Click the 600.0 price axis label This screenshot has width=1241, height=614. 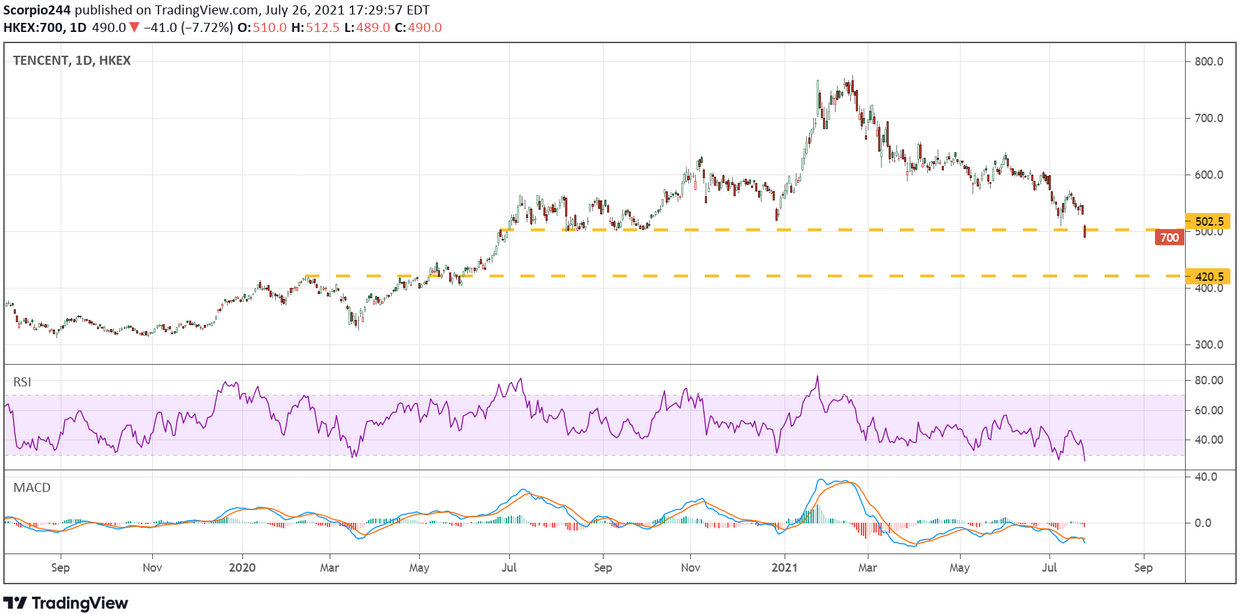1210,175
